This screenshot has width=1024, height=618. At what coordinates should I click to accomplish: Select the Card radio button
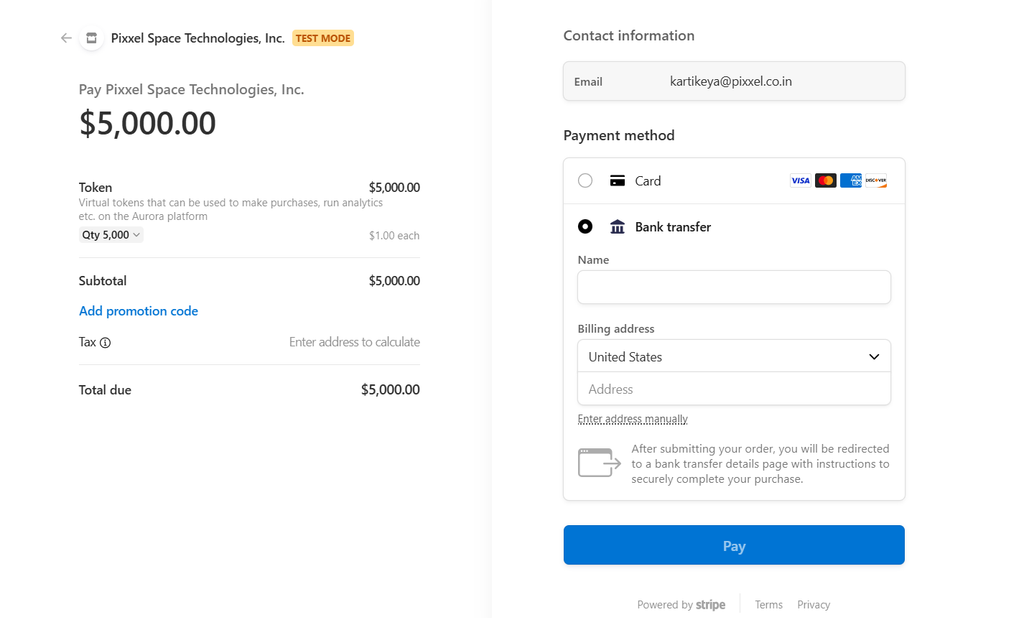[x=585, y=181]
